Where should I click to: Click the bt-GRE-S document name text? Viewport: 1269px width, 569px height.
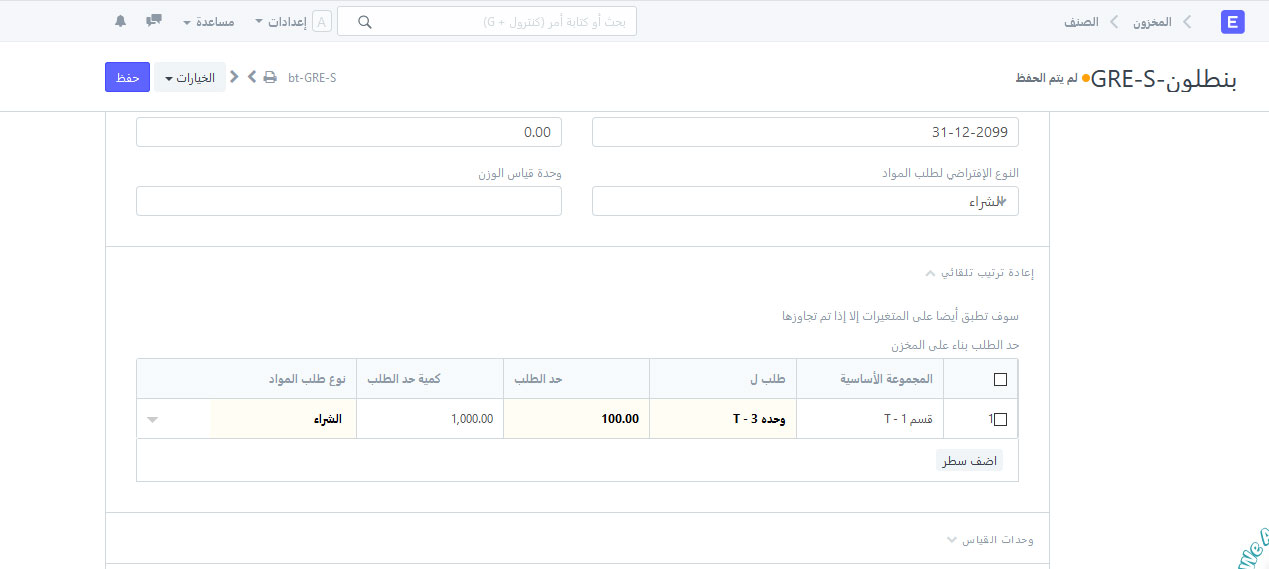tap(312, 77)
